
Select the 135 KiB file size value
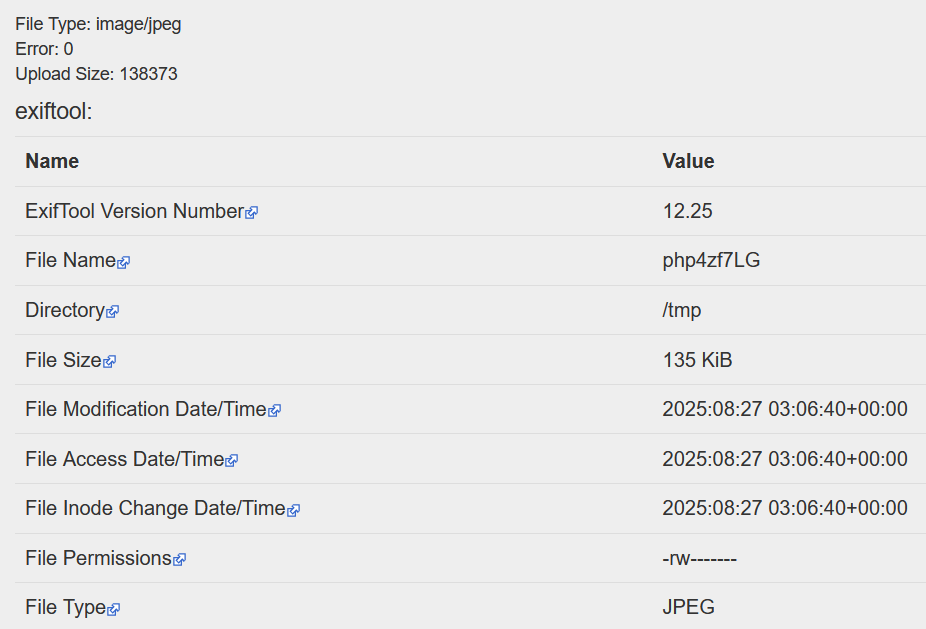697,360
